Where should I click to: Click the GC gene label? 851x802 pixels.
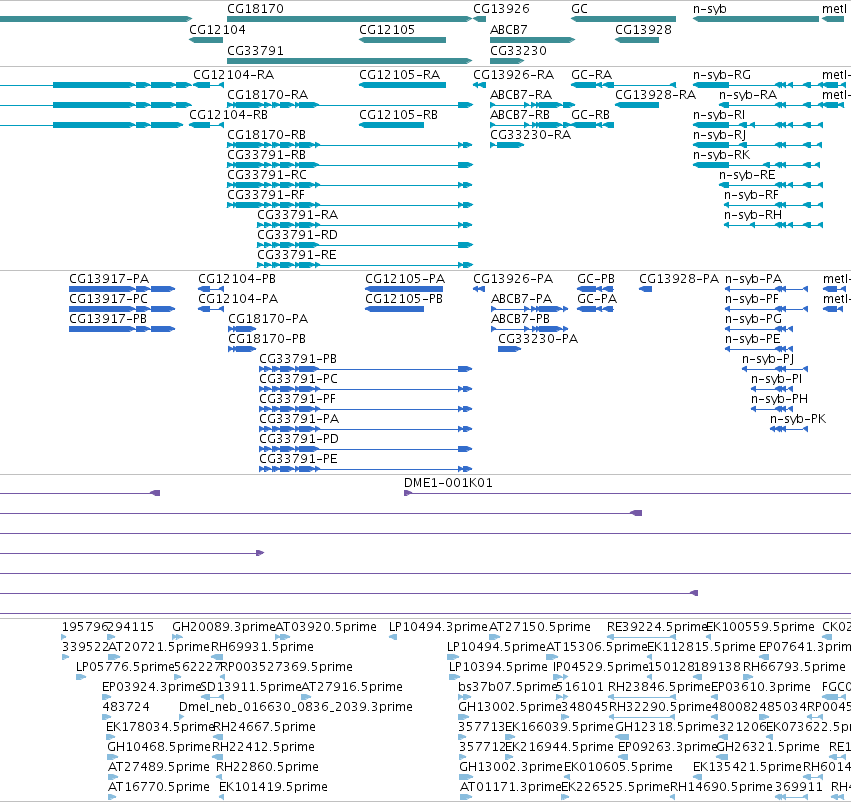point(579,9)
